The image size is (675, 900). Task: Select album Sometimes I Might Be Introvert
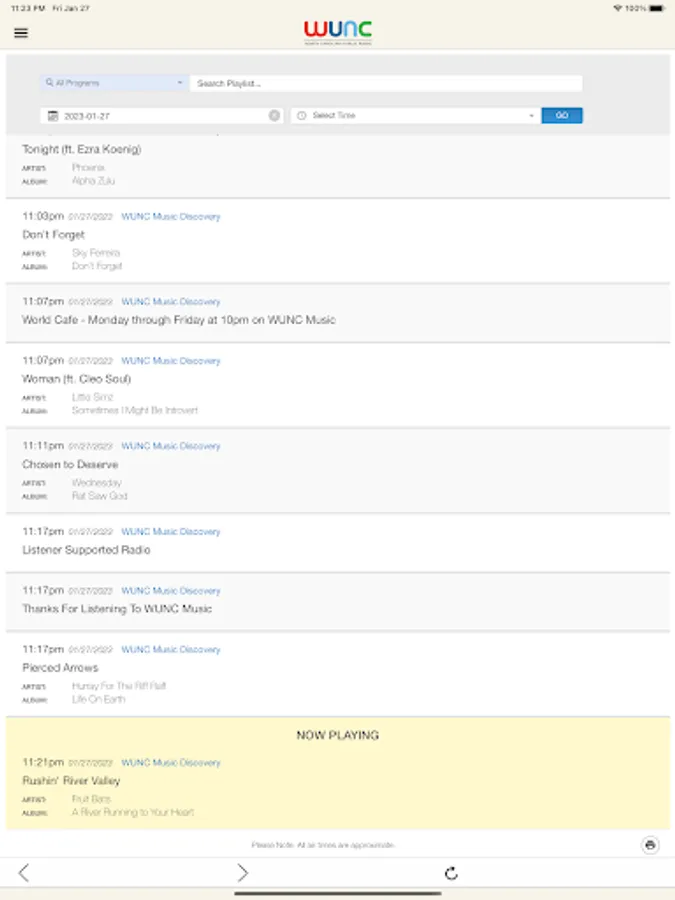point(135,410)
